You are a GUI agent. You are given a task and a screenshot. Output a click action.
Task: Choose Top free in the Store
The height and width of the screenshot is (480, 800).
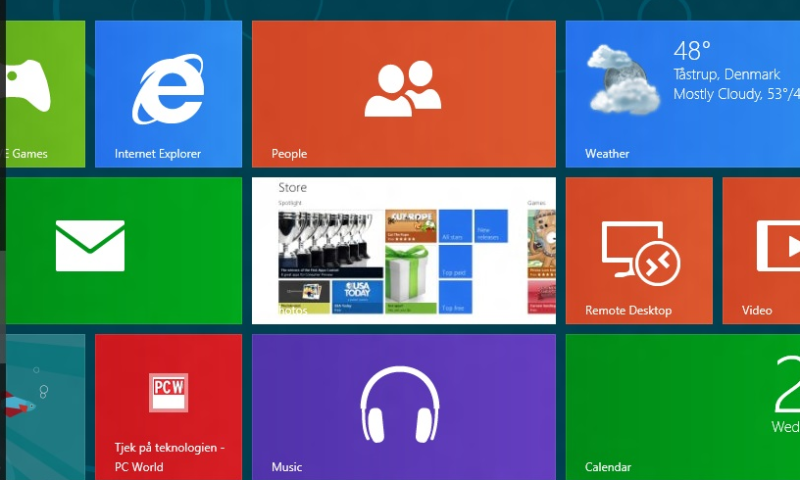tap(455, 297)
